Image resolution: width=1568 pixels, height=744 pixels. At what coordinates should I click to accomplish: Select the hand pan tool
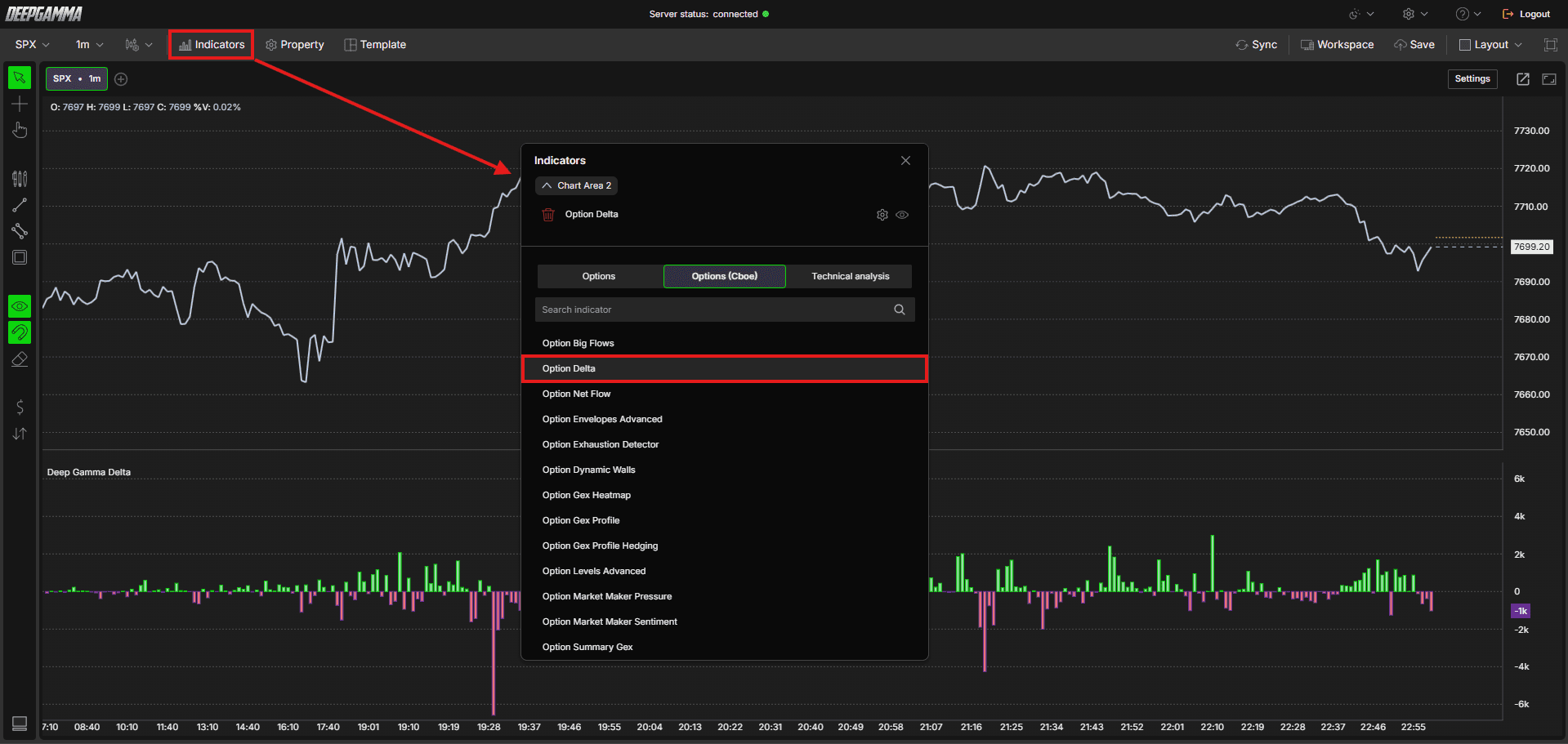[x=20, y=131]
